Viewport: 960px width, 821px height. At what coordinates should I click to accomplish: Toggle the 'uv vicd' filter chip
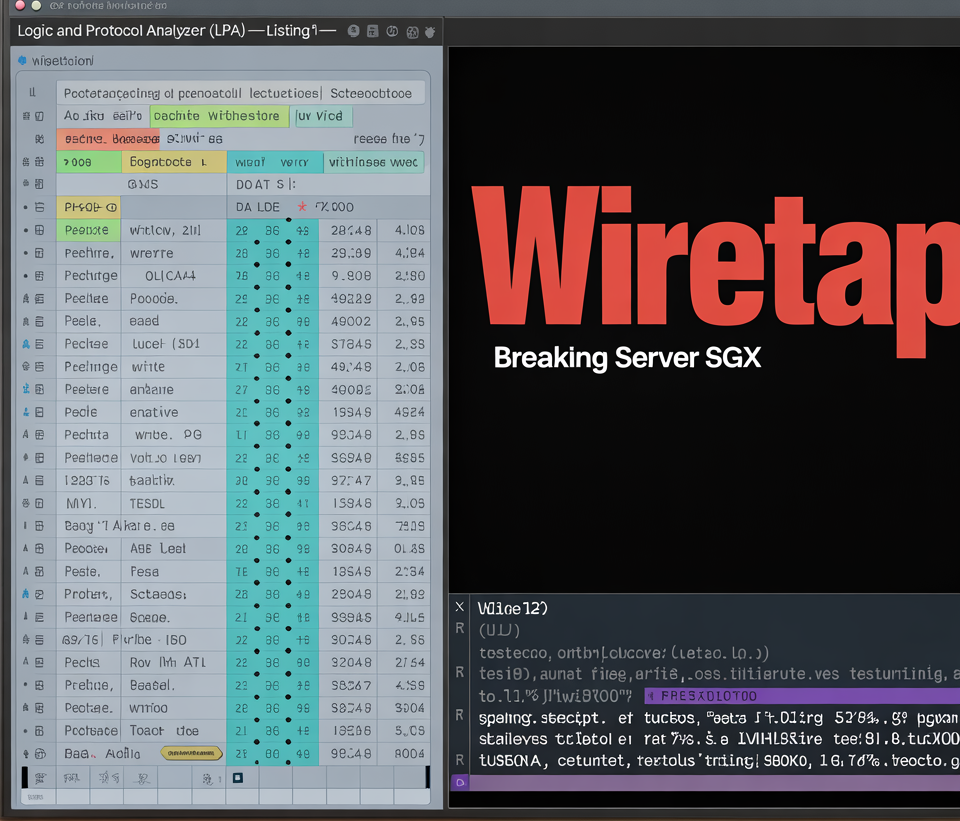click(x=320, y=116)
